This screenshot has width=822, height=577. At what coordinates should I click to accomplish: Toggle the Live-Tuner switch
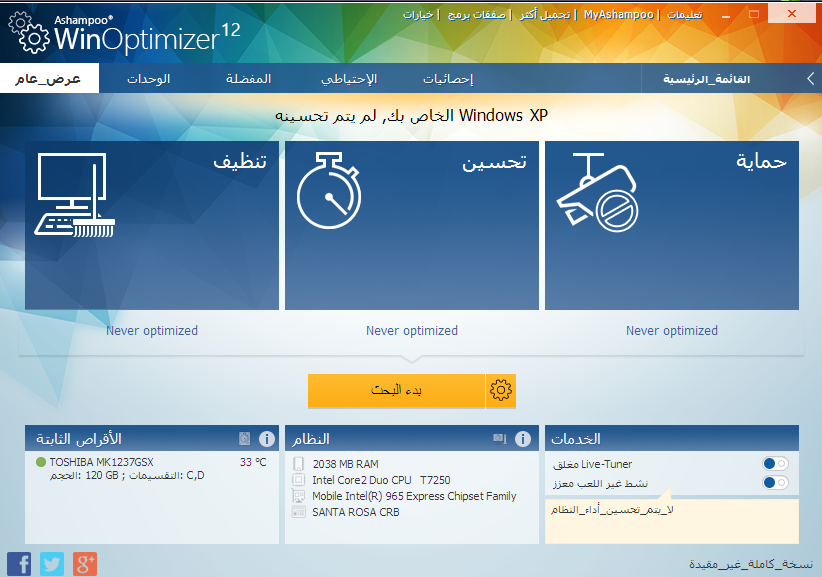click(x=774, y=464)
